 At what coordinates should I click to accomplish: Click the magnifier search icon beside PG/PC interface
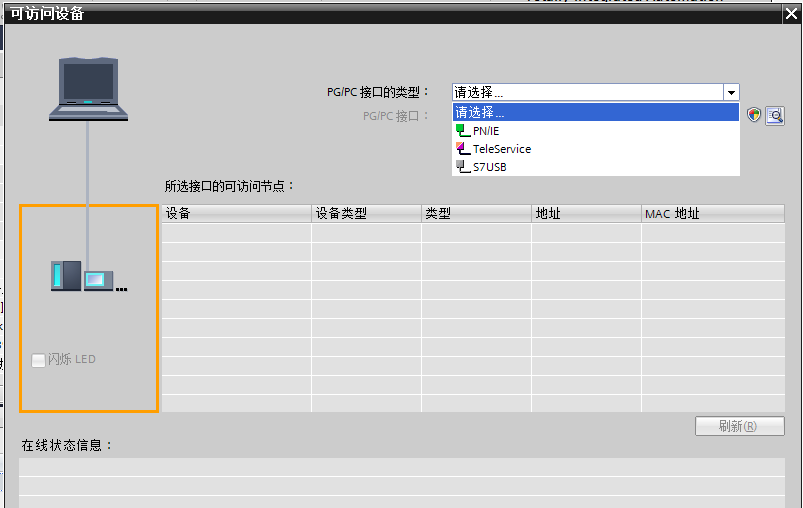pyautogui.click(x=775, y=115)
